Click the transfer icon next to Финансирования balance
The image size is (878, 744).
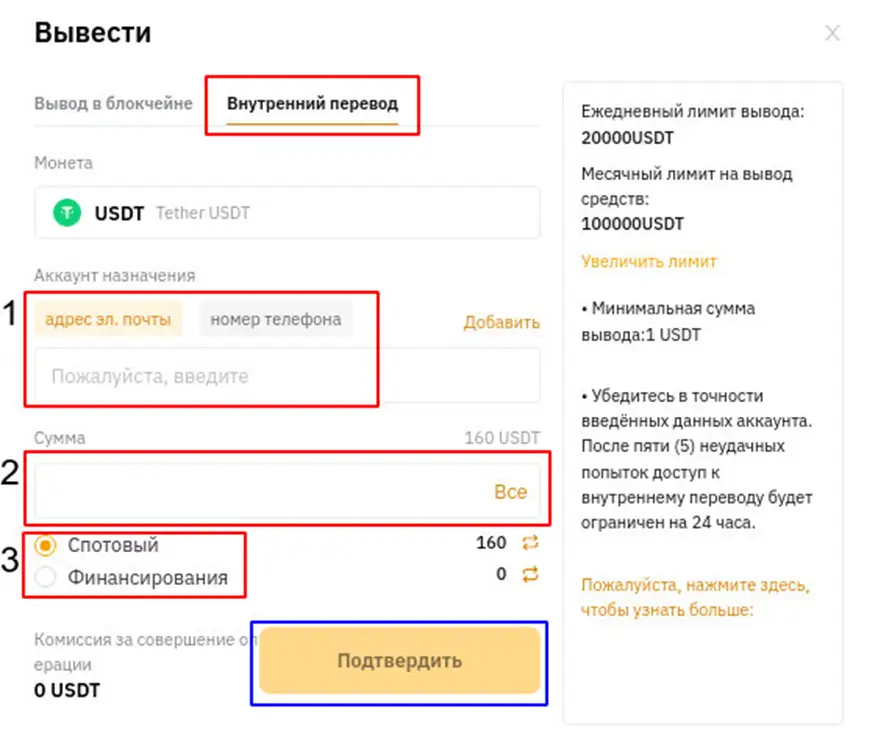click(530, 574)
